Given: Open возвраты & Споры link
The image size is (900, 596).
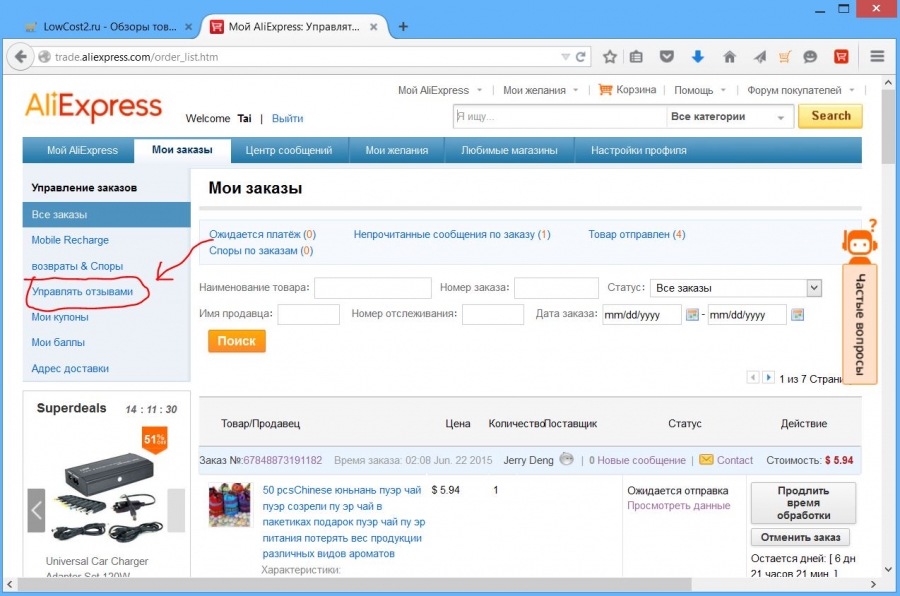Looking at the screenshot, I should tap(77, 266).
